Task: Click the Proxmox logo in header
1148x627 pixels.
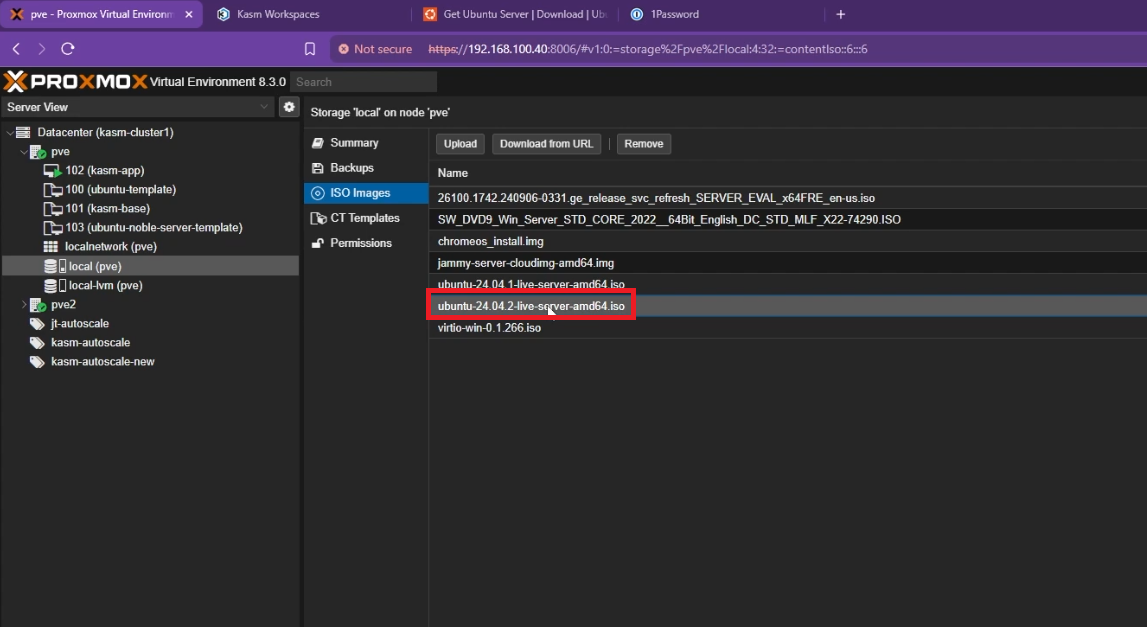Action: 75,82
